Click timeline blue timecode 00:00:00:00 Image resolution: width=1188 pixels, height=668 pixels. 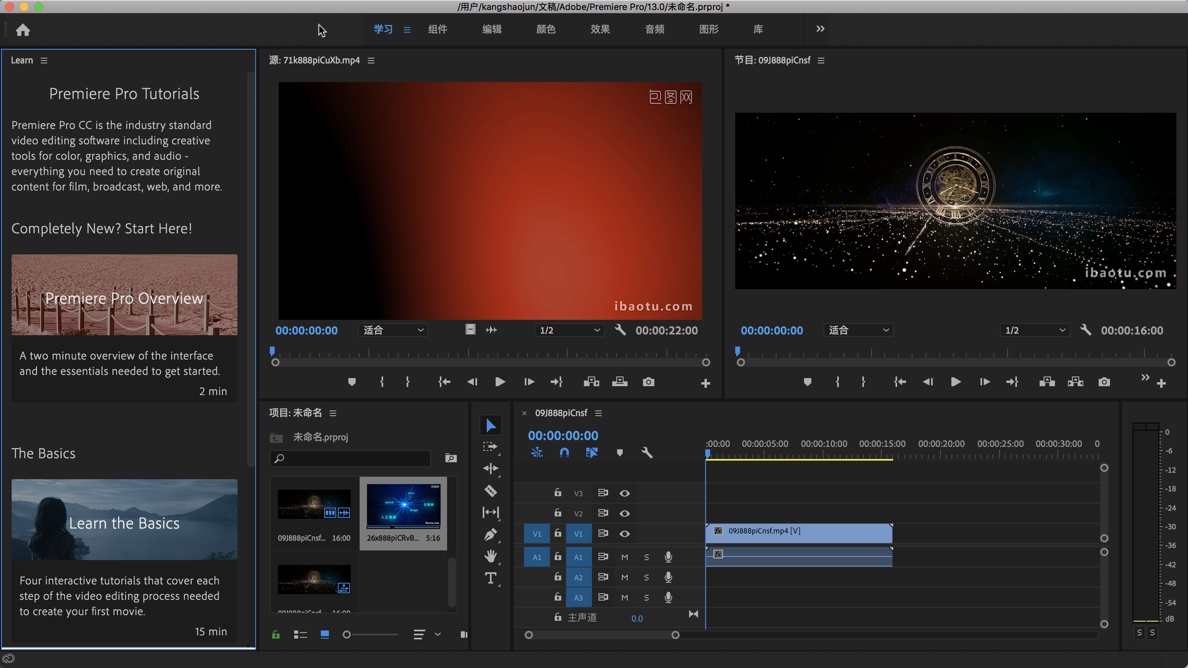coord(563,435)
